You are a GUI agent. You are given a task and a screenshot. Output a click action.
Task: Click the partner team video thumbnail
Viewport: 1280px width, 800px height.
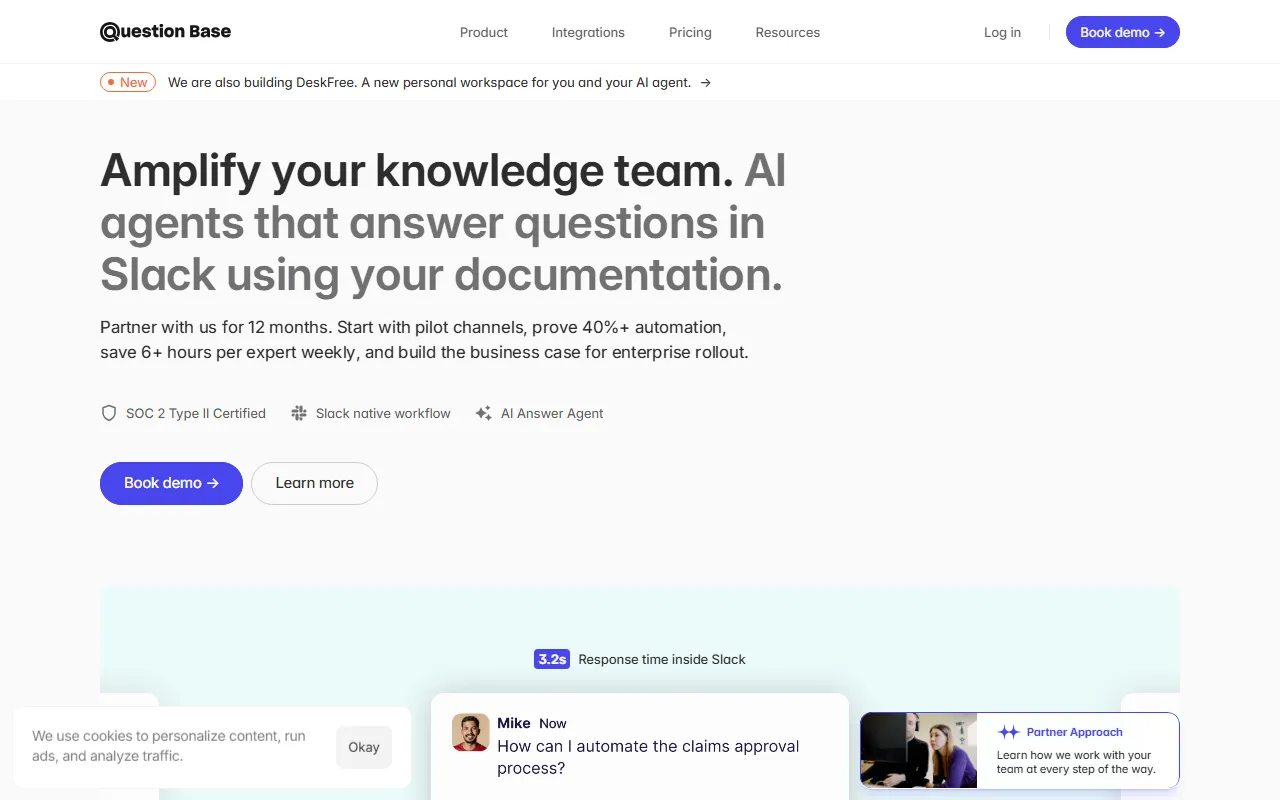918,750
